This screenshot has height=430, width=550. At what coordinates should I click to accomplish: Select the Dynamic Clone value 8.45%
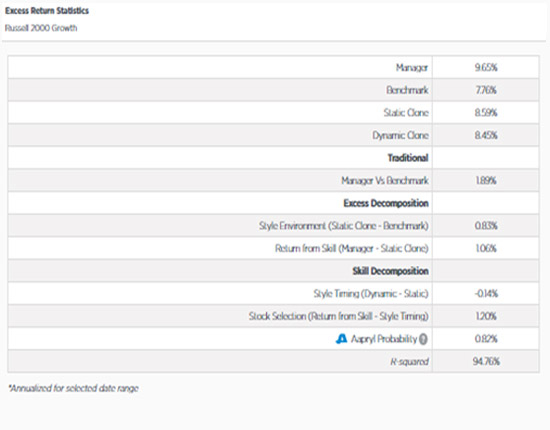click(486, 135)
